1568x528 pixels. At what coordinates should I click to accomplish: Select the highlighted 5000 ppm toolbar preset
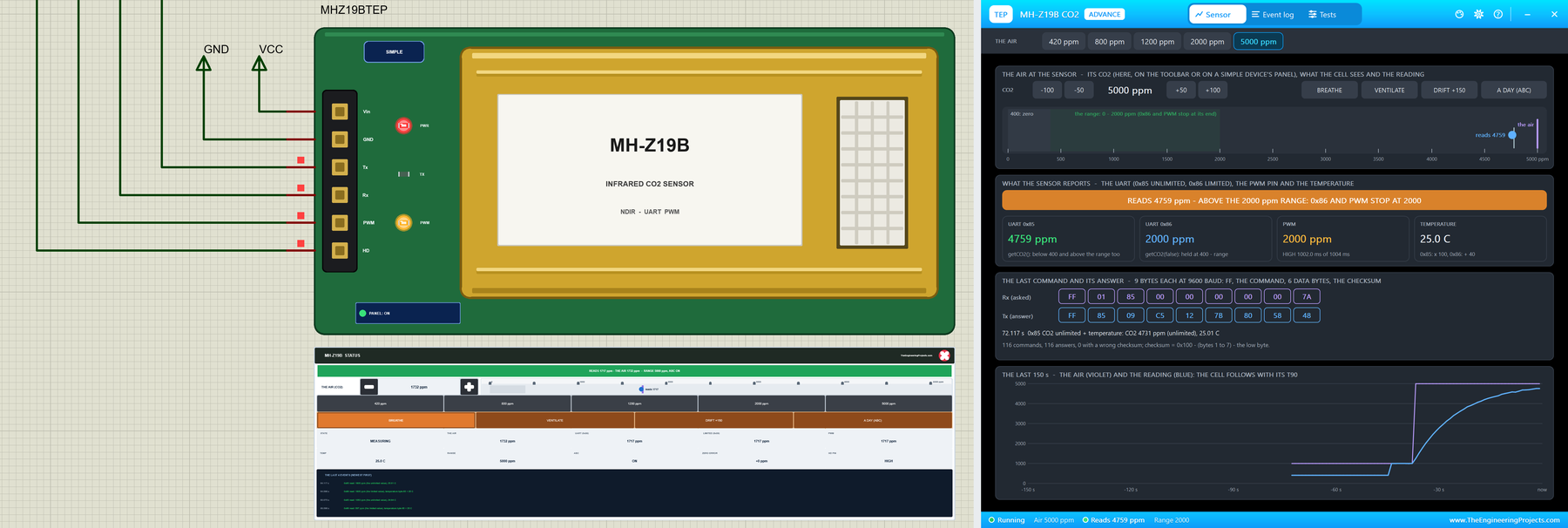pos(1259,42)
